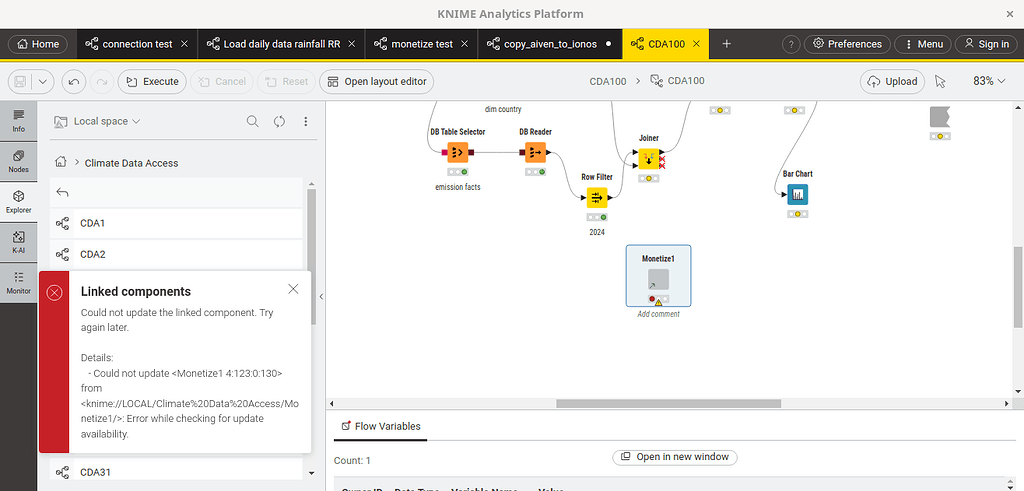Open the Info side panel
The height and width of the screenshot is (491, 1024).
[18, 121]
